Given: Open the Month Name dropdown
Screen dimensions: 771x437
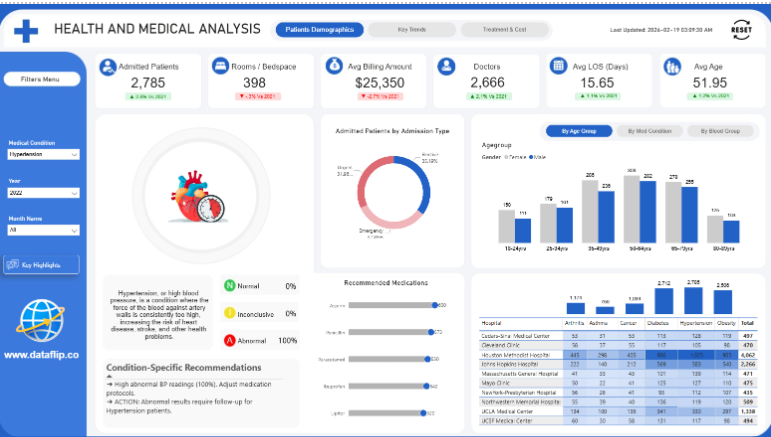Looking at the screenshot, I should (x=43, y=229).
